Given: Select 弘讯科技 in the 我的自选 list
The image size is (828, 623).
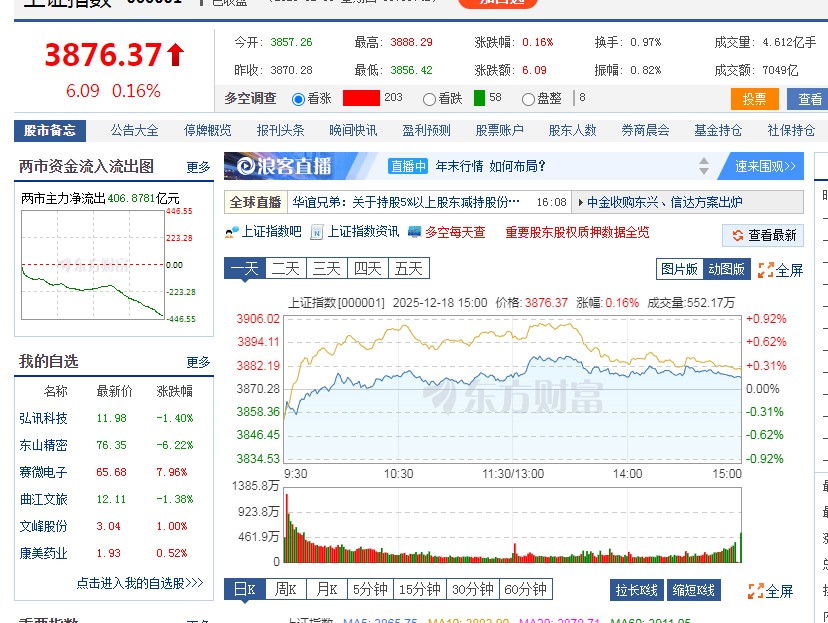Looking at the screenshot, I should pos(42,417).
